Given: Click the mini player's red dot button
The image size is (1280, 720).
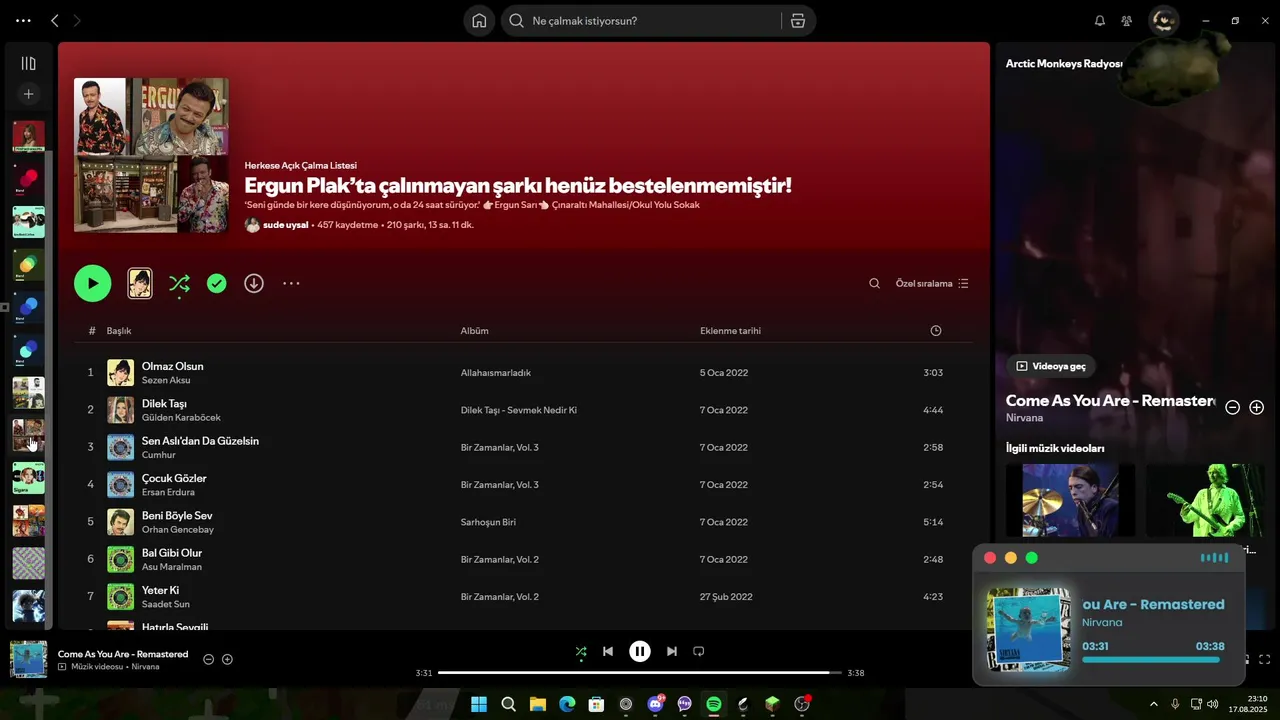Looking at the screenshot, I should [990, 558].
